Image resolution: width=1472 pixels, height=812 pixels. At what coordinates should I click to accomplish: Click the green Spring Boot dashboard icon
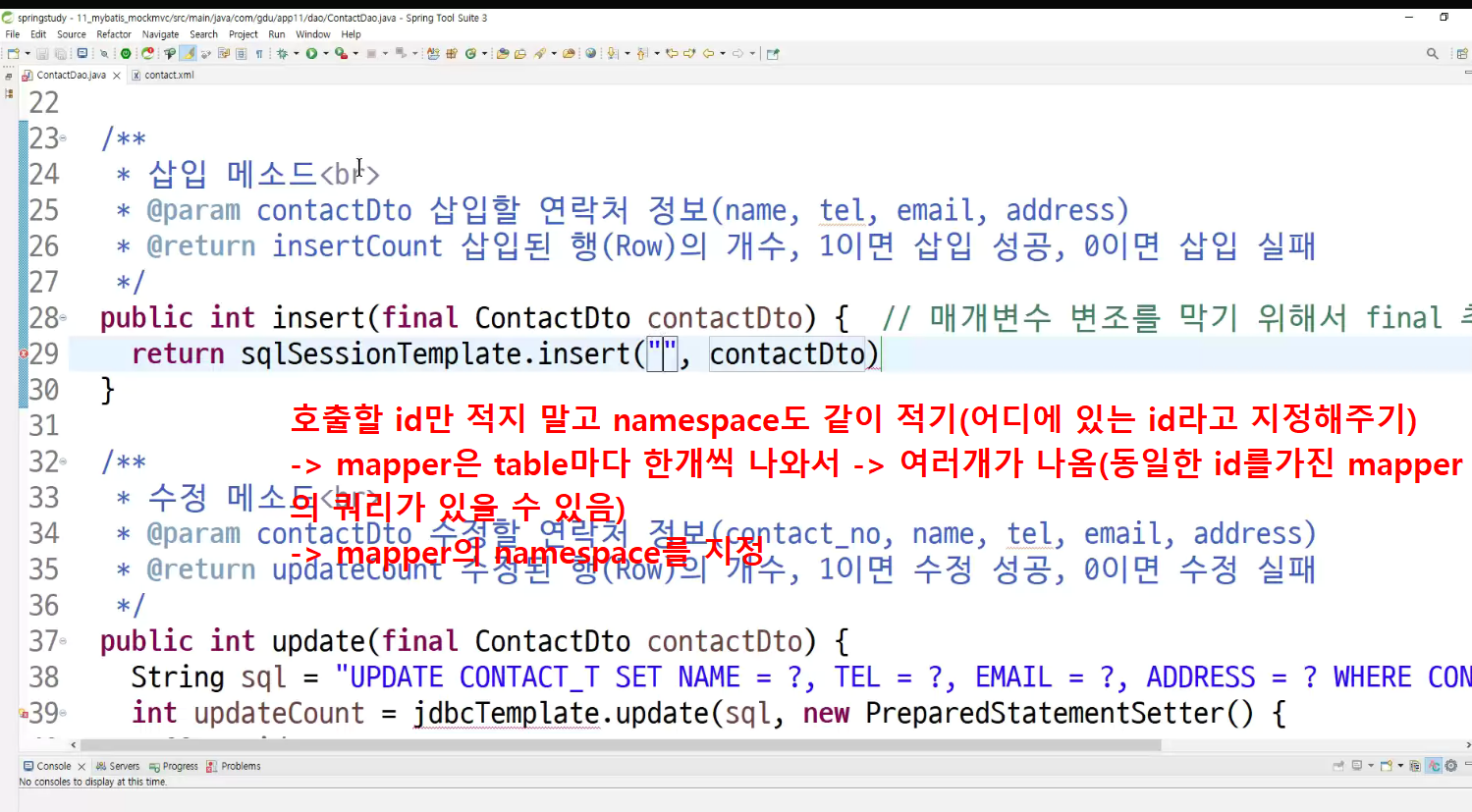(126, 54)
